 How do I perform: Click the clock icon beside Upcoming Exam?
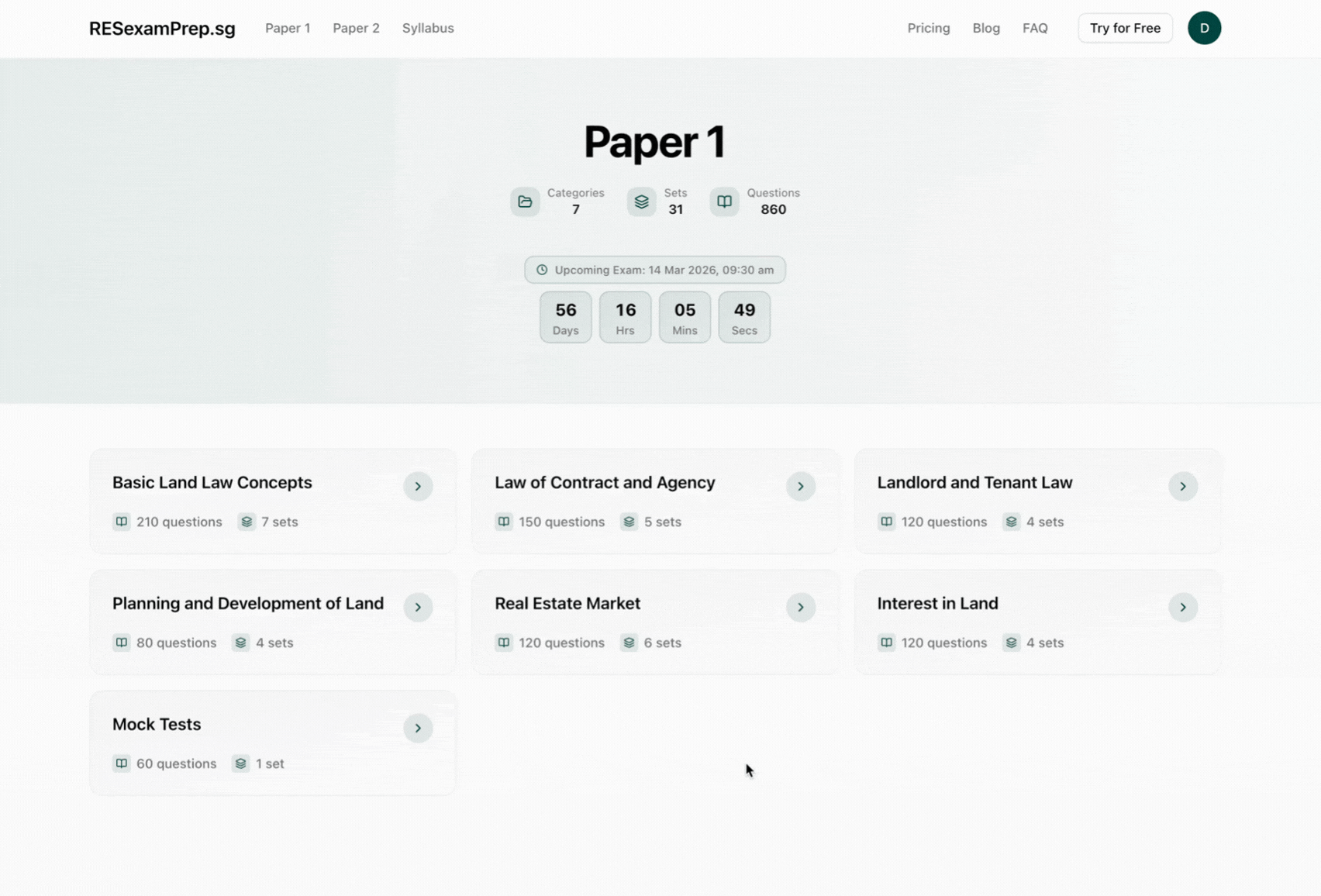click(x=542, y=270)
